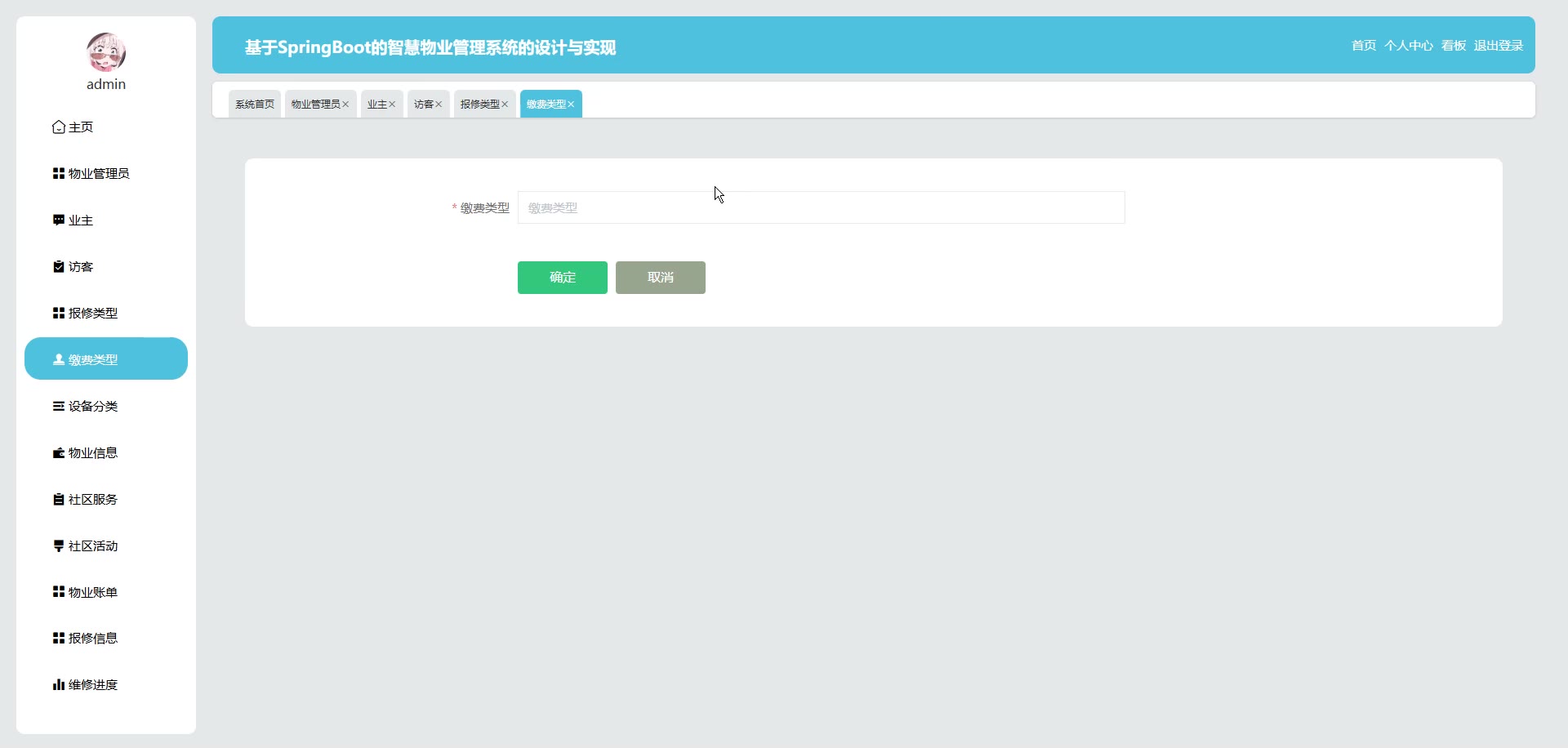Click the user icon beside 缴费类型 in sidebar
1568x748 pixels.
tap(59, 360)
